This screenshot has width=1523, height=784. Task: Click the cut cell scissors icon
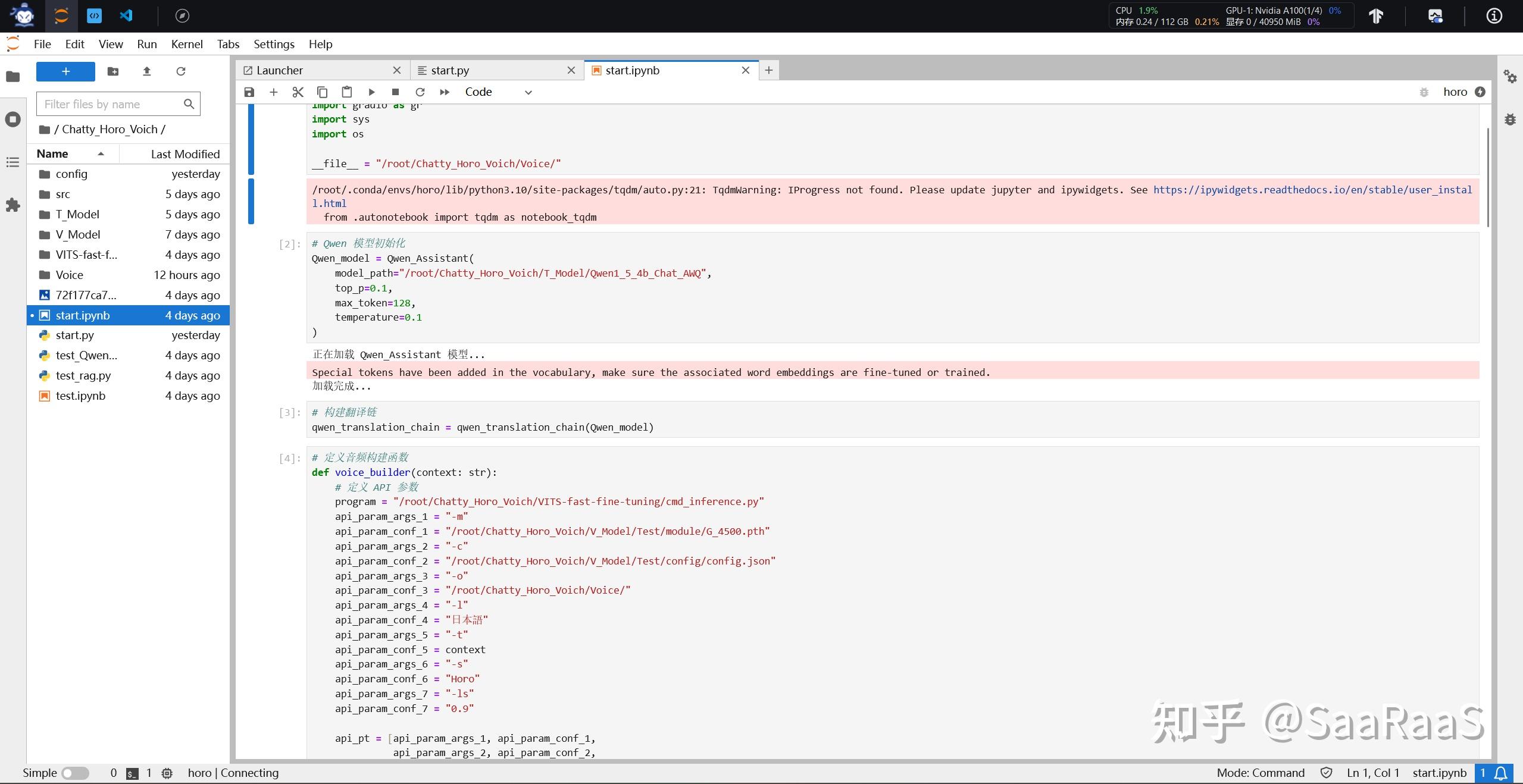tap(298, 92)
